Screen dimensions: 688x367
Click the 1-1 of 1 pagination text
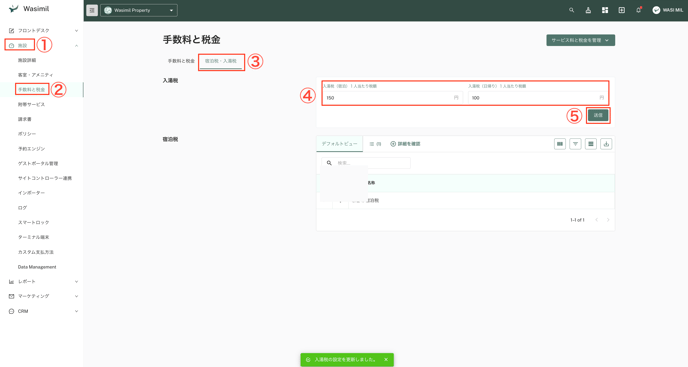[x=577, y=220]
